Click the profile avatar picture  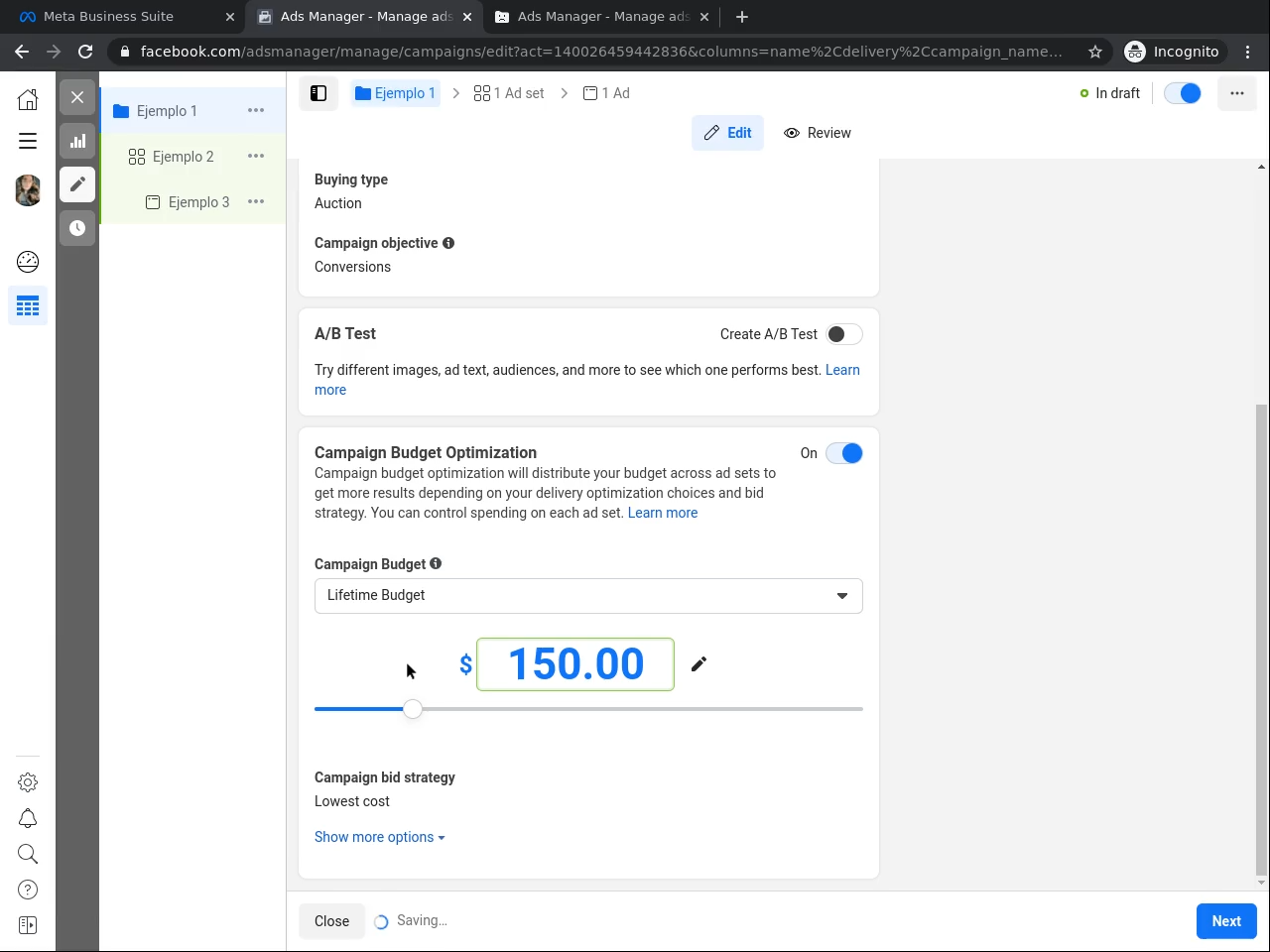28,189
